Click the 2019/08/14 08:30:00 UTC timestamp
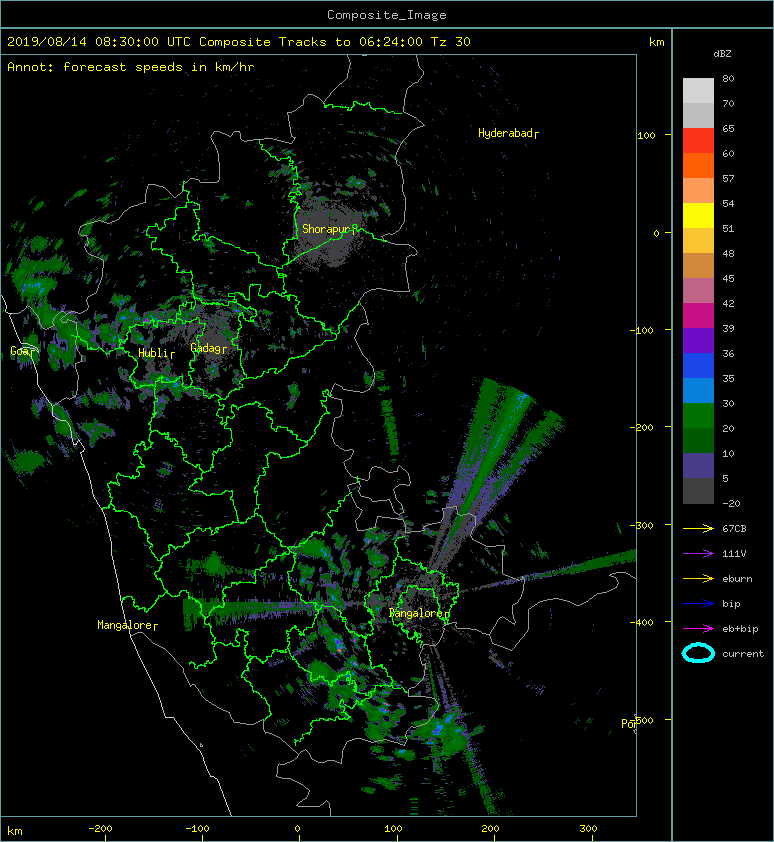Image resolution: width=774 pixels, height=842 pixels. pos(99,42)
